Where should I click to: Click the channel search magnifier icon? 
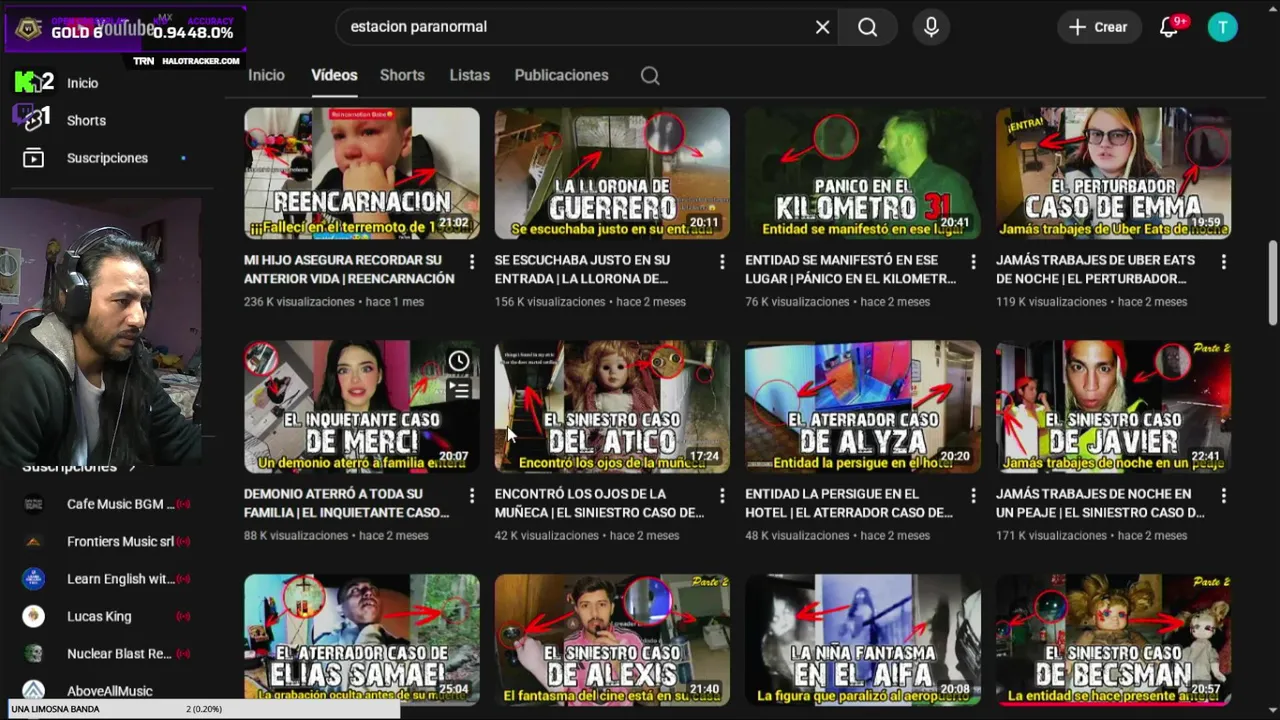click(x=650, y=75)
